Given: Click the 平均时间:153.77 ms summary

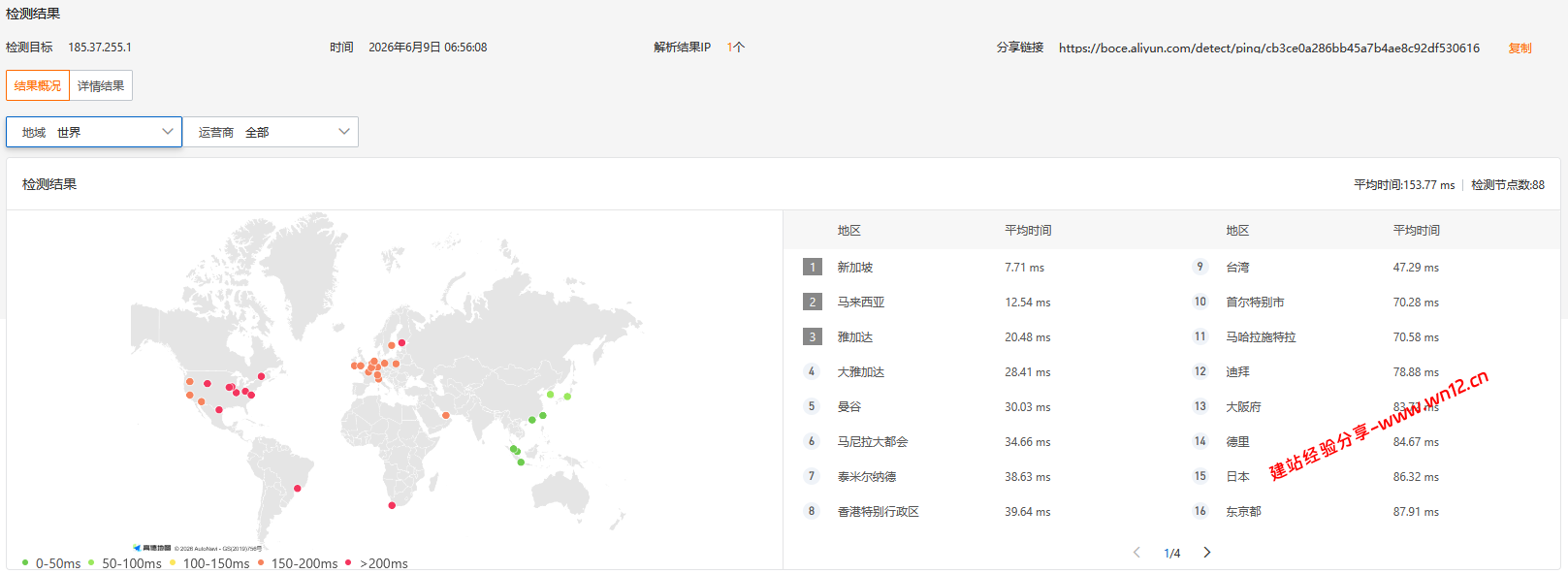Looking at the screenshot, I should (1404, 185).
